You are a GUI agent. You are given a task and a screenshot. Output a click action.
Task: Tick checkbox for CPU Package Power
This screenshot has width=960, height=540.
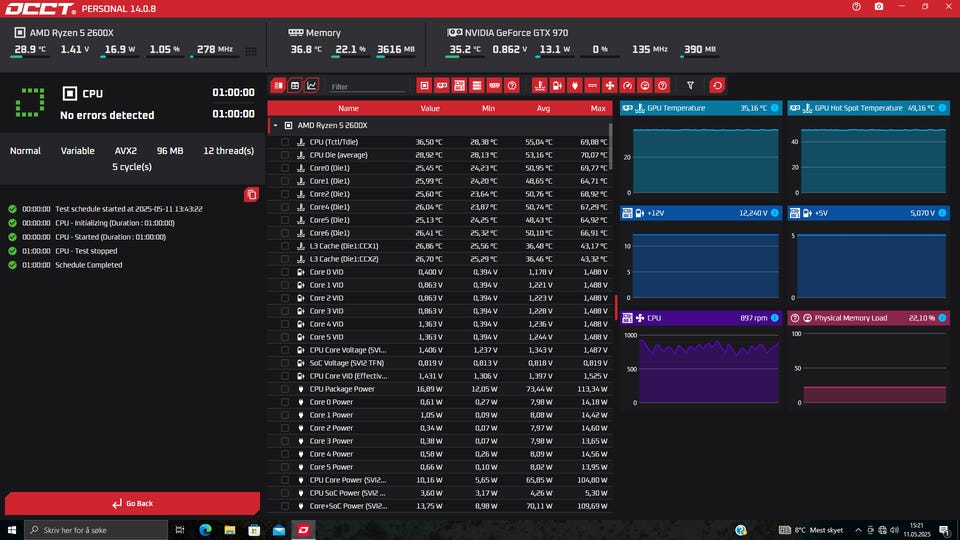click(x=285, y=389)
